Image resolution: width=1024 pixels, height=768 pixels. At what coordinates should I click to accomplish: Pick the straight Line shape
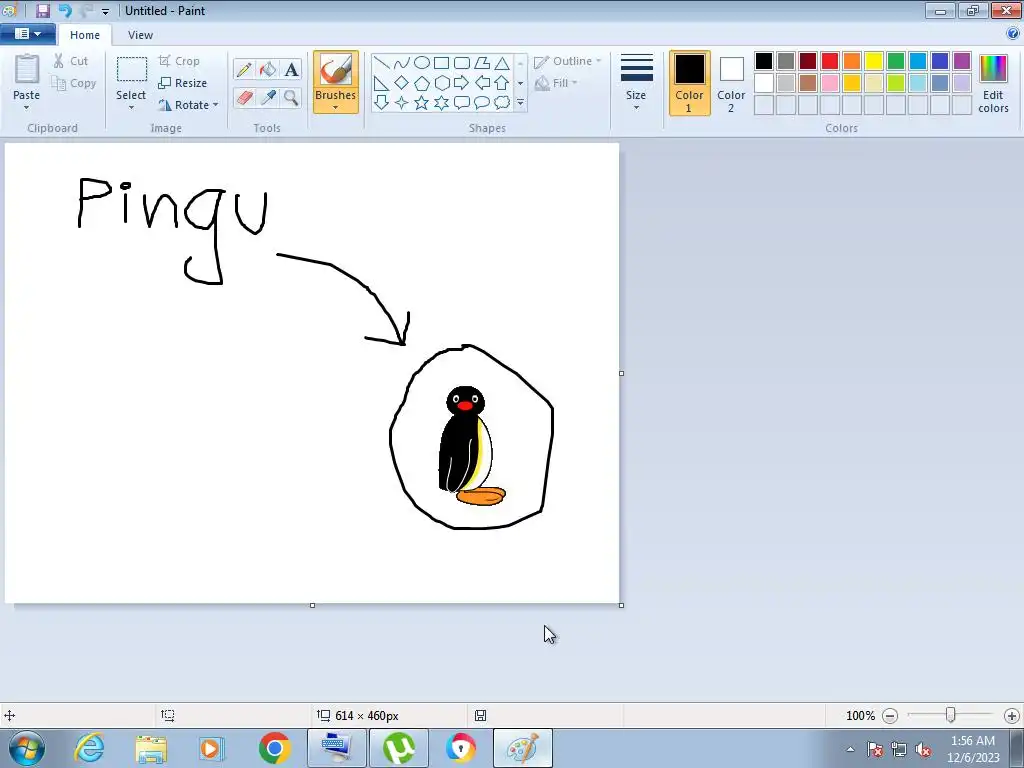[382, 63]
